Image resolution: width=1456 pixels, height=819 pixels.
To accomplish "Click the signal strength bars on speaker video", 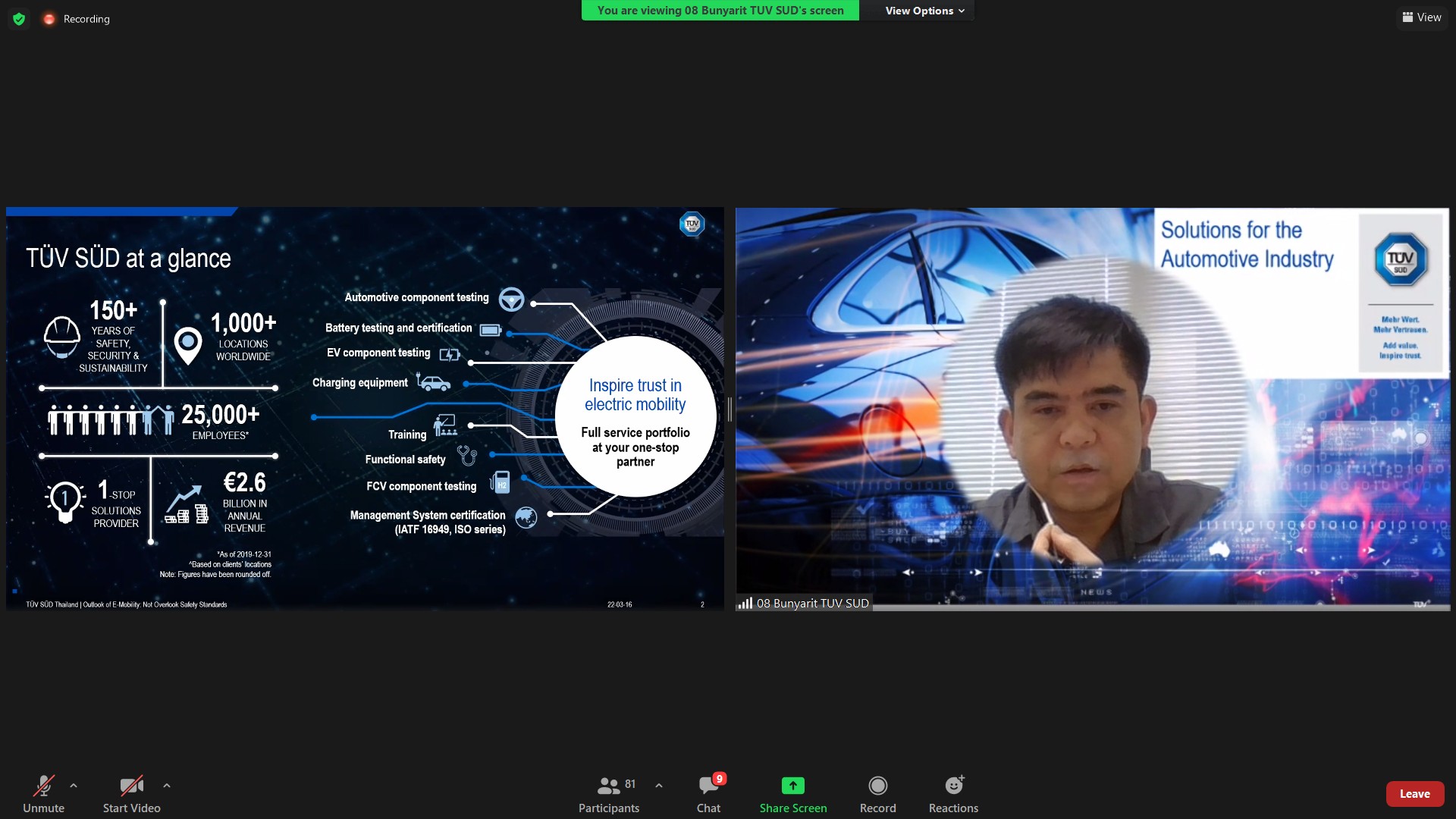I will coord(745,604).
